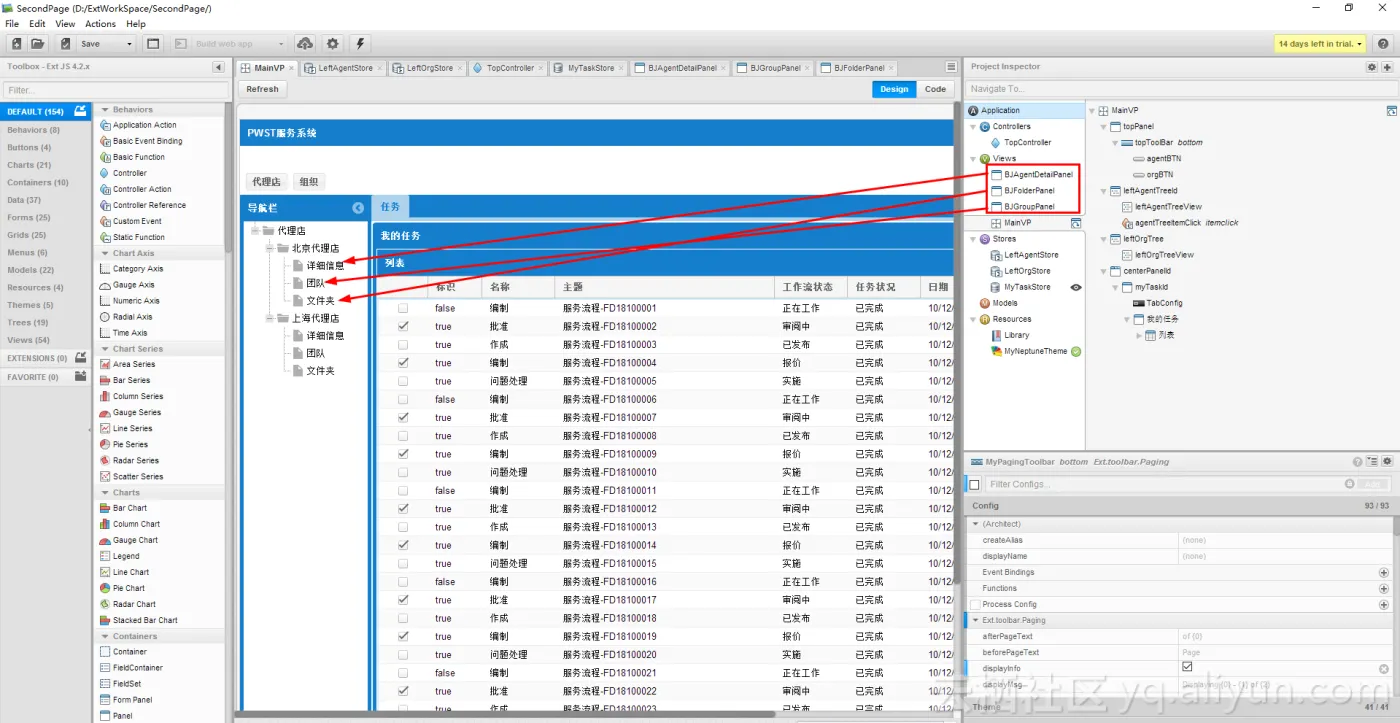1400x723 pixels.
Task: Add a Process Config entry with plus
Action: coord(1384,605)
